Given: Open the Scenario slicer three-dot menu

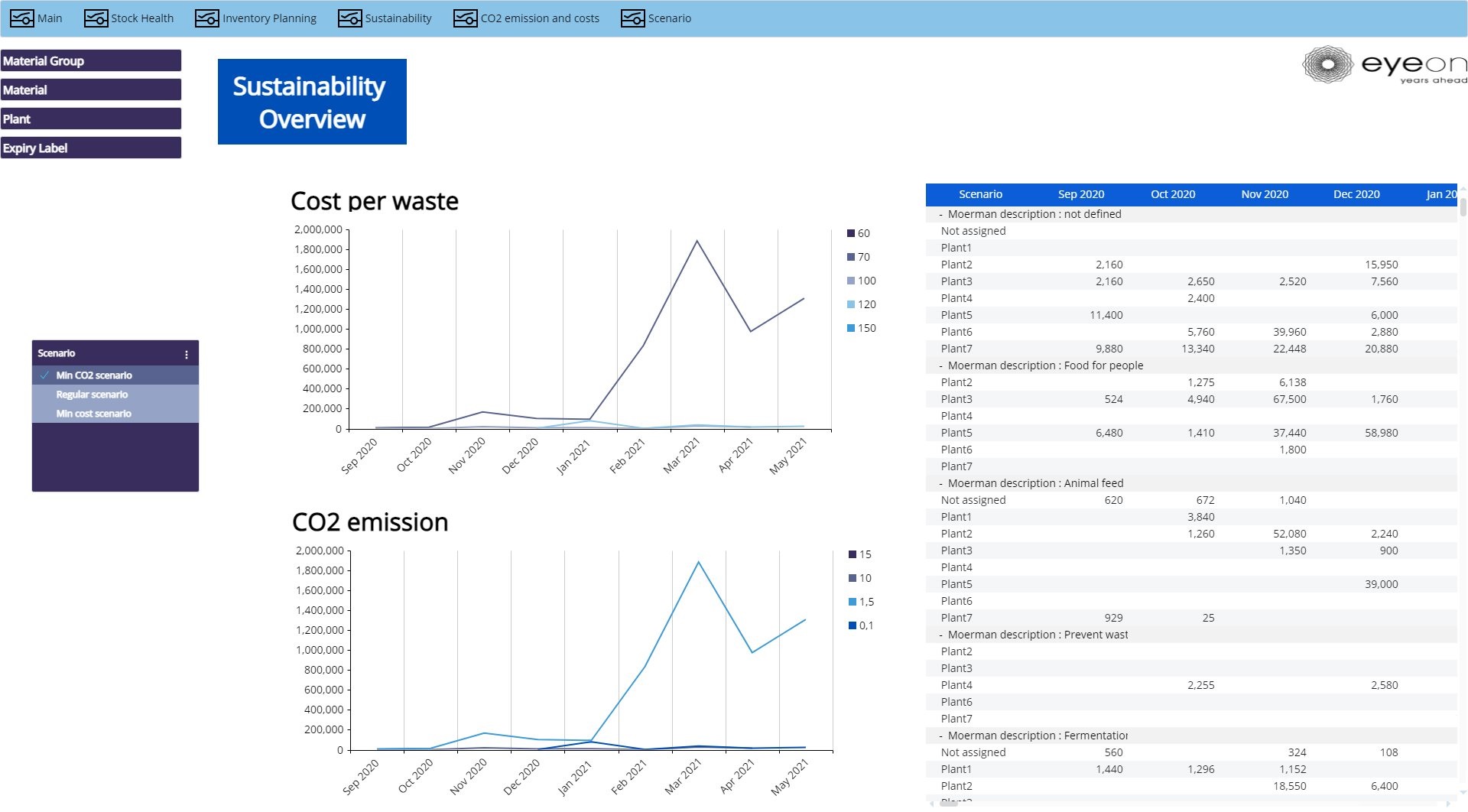Looking at the screenshot, I should (187, 355).
